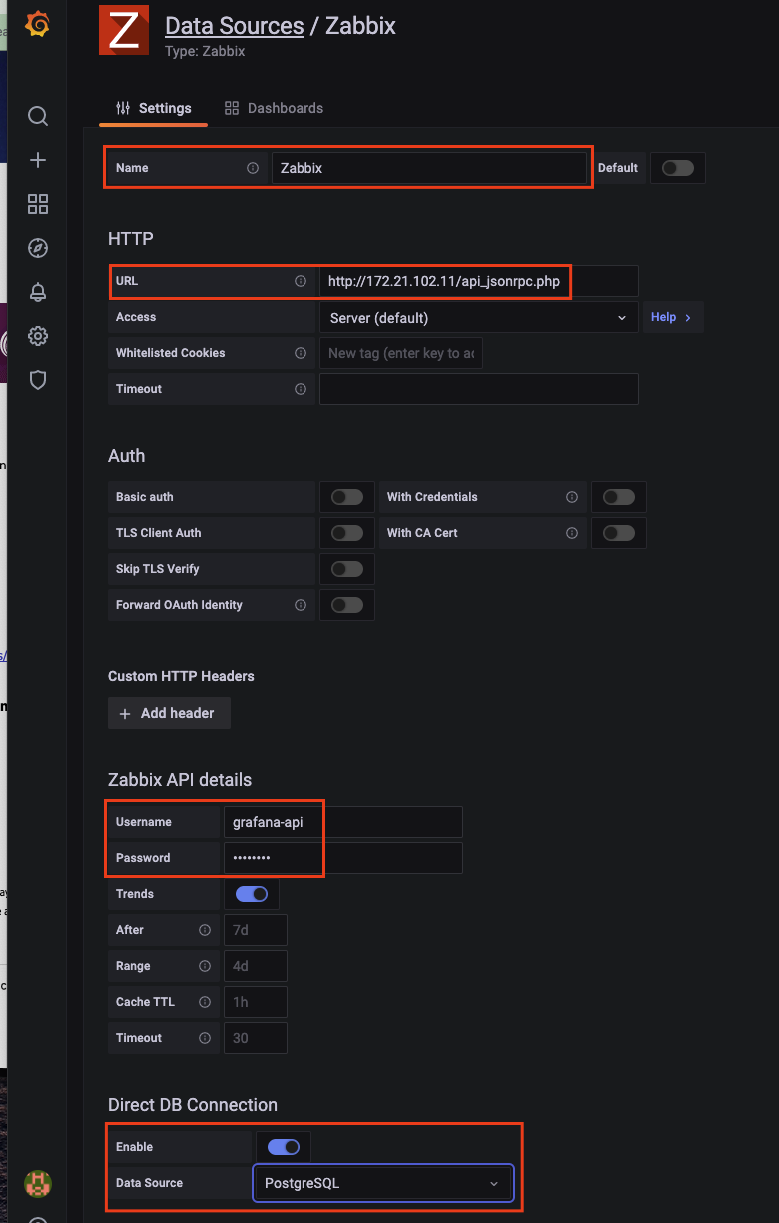
Task: Click Username field grafana-api
Action: 343,822
